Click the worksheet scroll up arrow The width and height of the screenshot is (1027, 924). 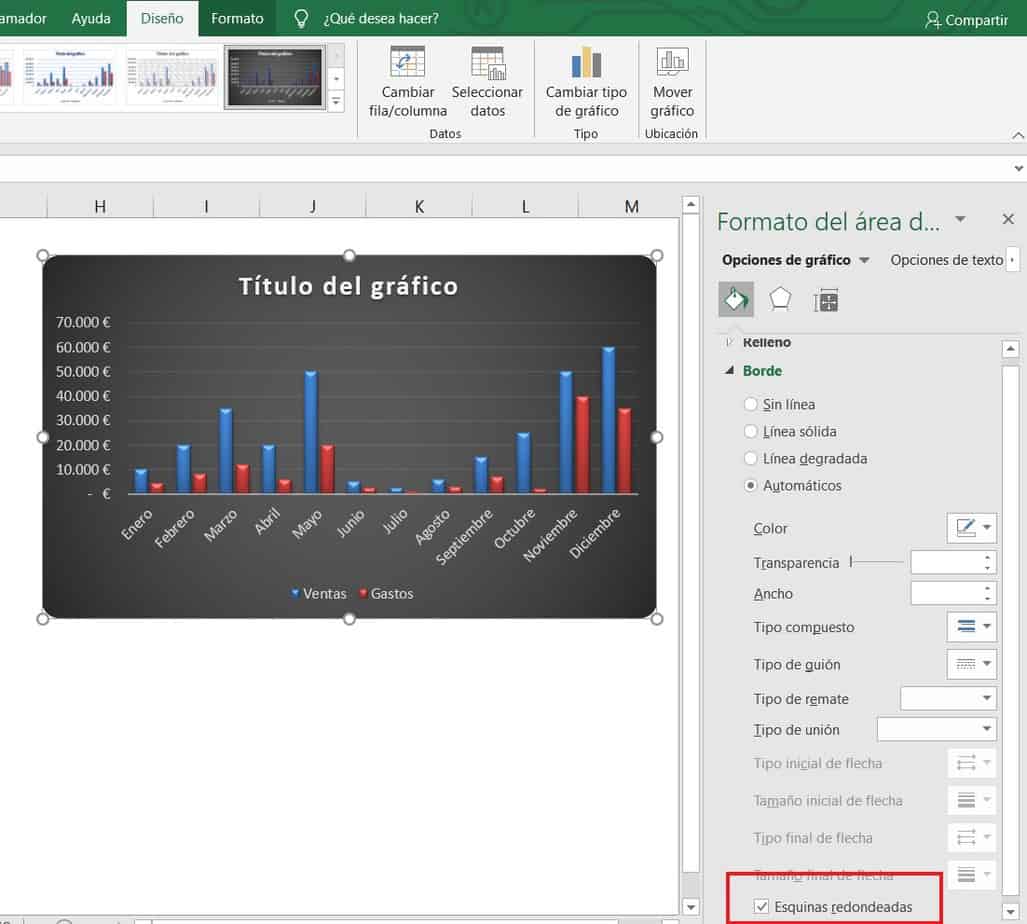[x=690, y=204]
